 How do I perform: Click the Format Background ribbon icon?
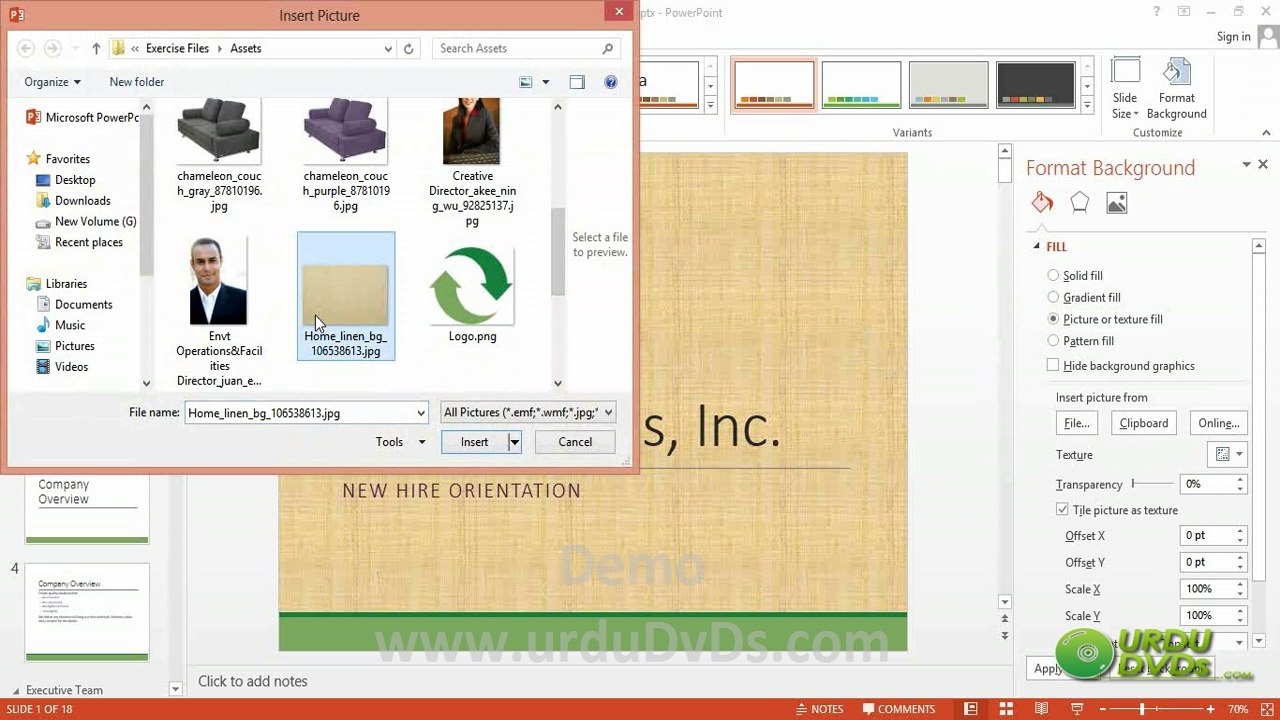click(x=1177, y=90)
